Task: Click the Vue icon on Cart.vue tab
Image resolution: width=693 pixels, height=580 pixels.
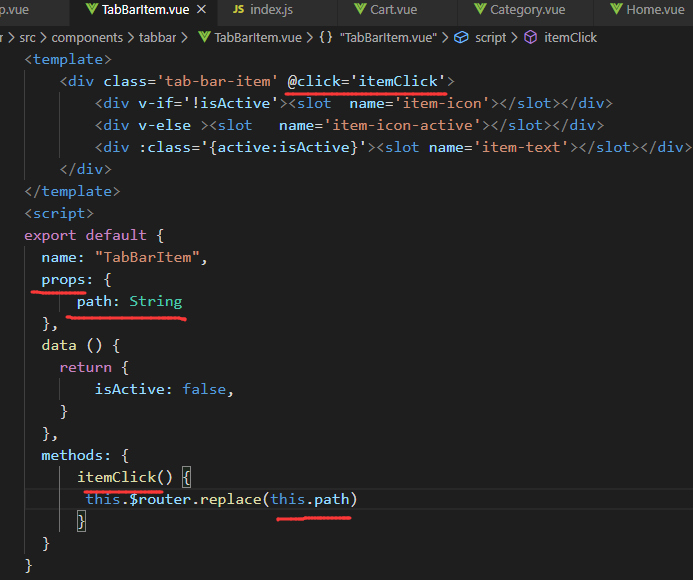Action: point(359,10)
